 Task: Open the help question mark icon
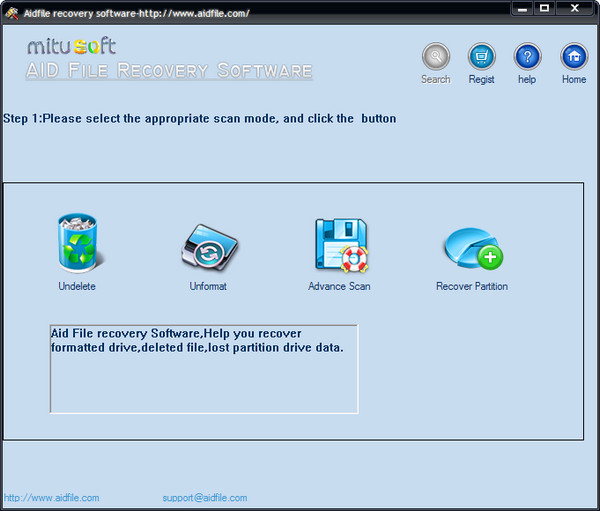pos(527,57)
